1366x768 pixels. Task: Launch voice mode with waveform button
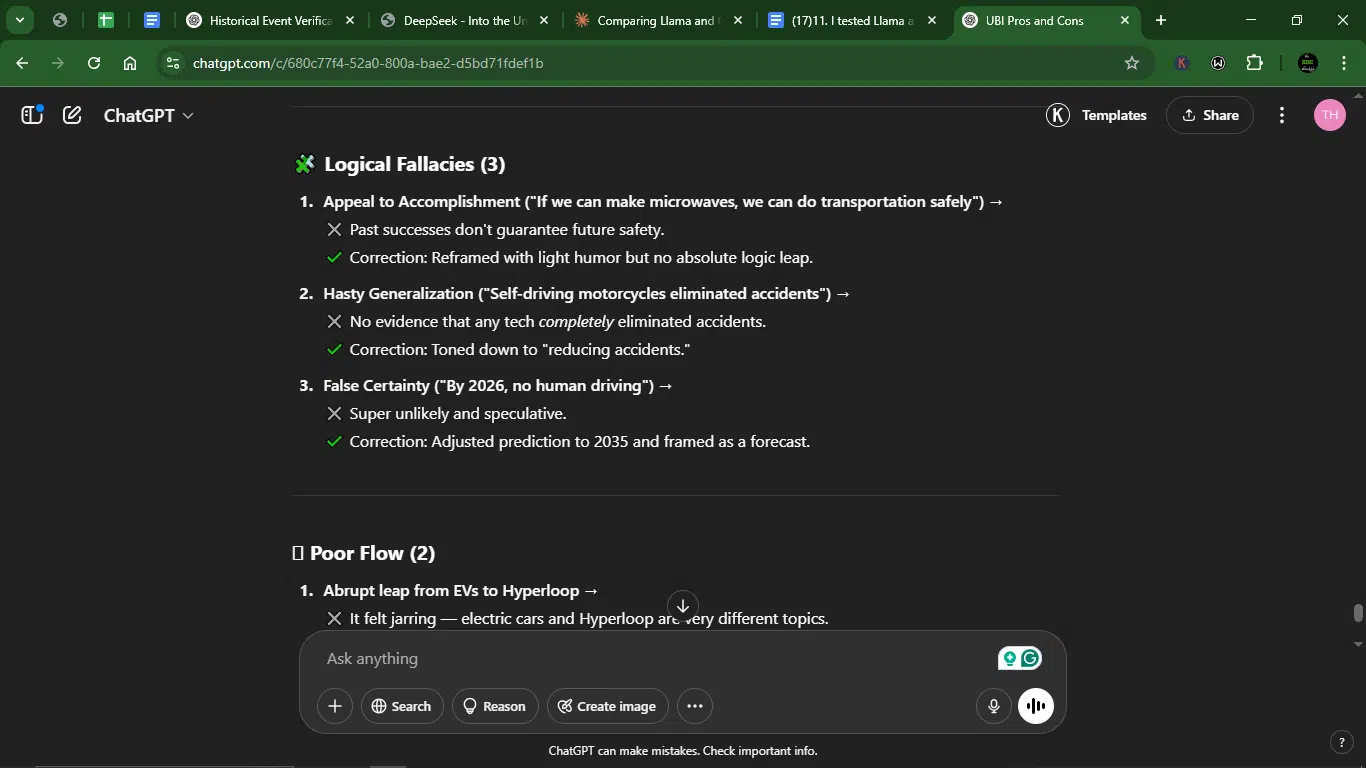[1036, 706]
